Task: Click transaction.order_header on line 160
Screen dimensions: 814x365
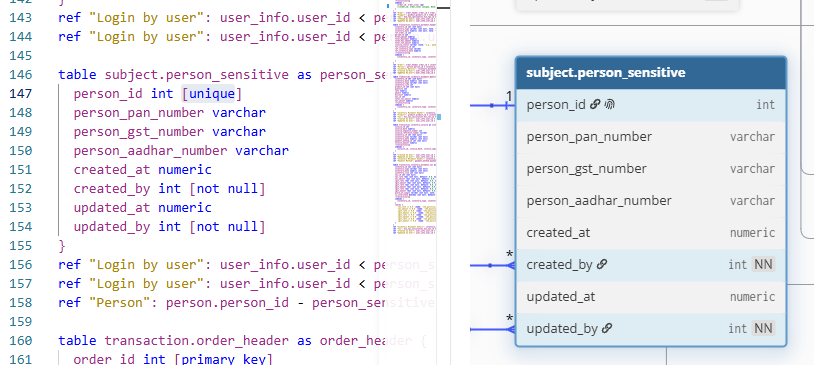Action: [x=196, y=341]
